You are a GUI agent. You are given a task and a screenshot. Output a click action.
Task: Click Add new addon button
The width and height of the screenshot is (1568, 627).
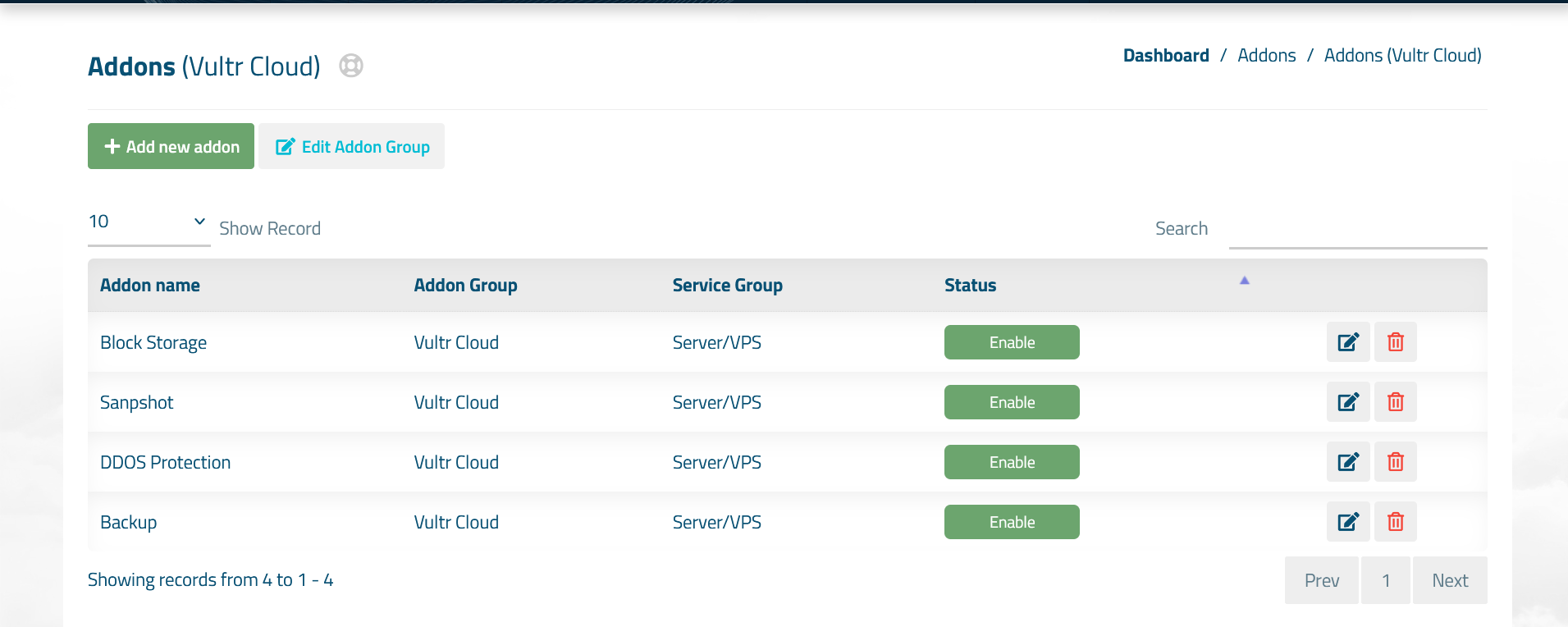171,146
